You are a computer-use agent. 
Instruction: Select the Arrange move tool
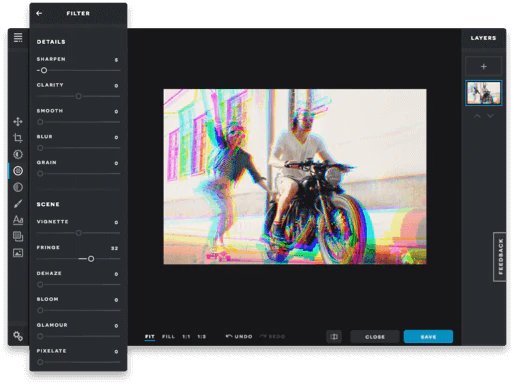(x=18, y=122)
